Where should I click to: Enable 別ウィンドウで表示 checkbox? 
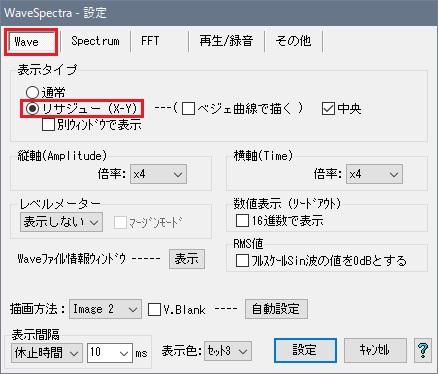click(48, 125)
